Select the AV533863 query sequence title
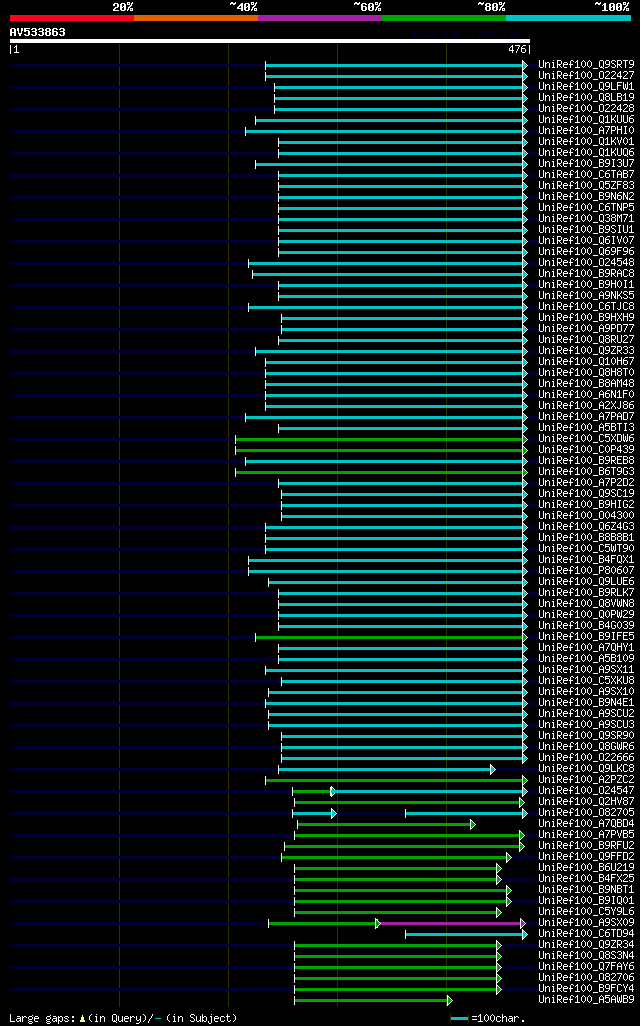 click(37, 32)
